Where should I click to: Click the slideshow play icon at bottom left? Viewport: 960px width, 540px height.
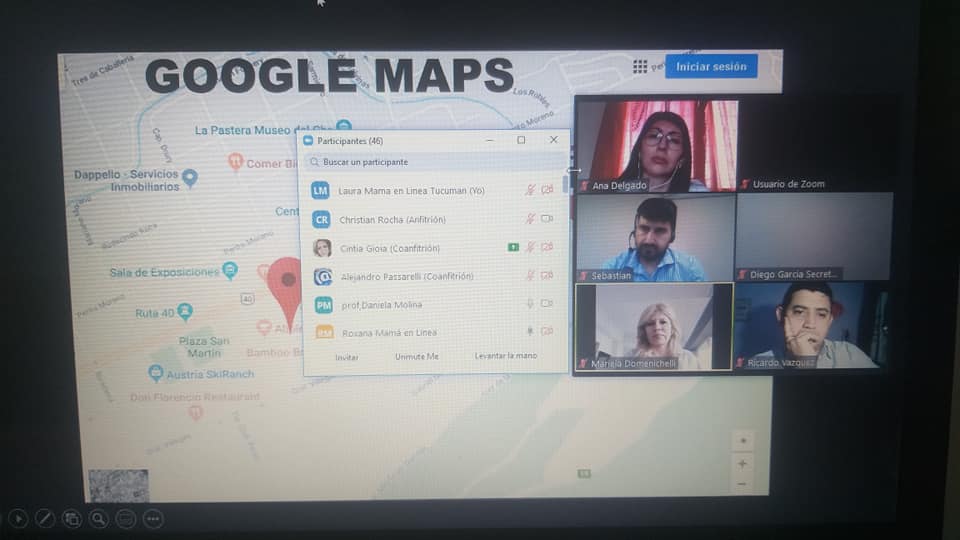[x=18, y=518]
